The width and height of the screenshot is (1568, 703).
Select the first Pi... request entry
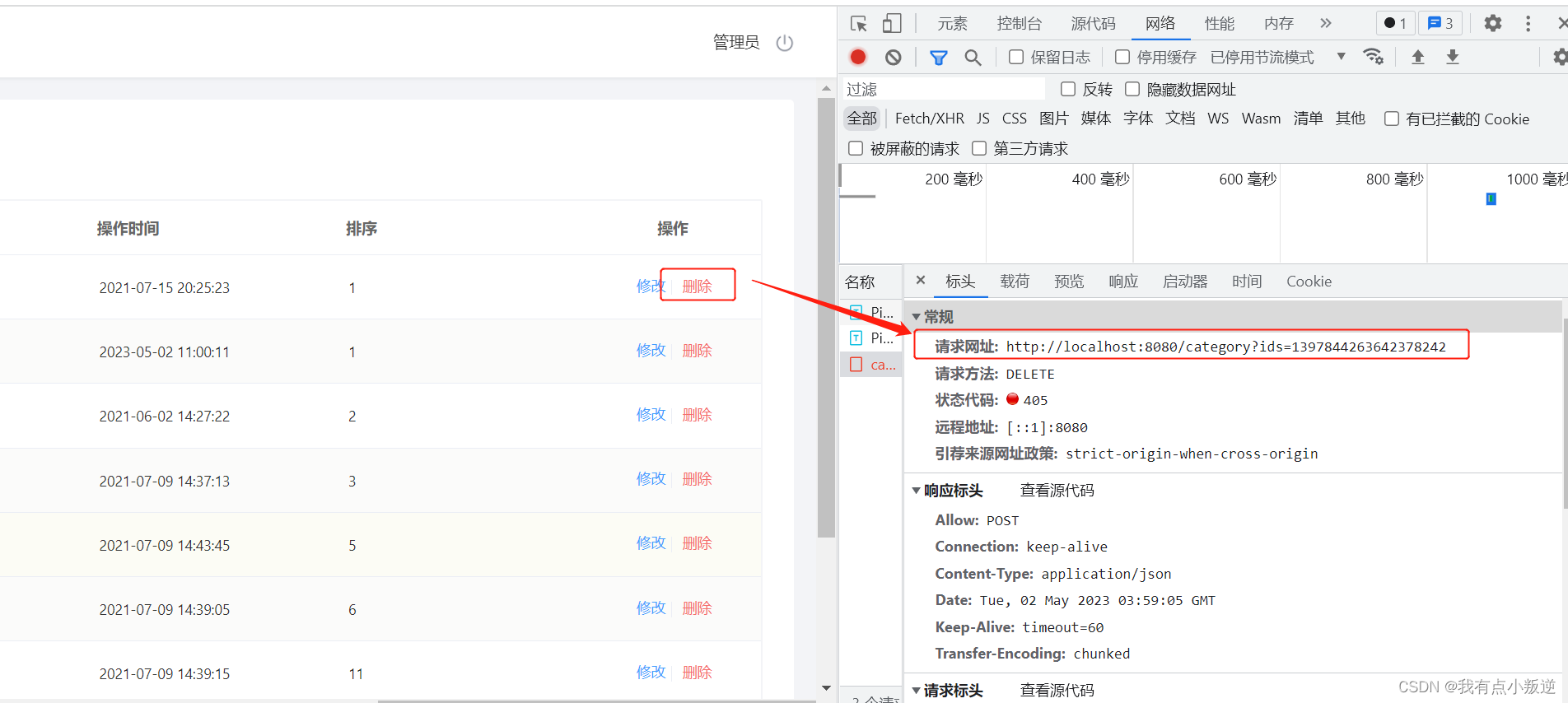[871, 312]
